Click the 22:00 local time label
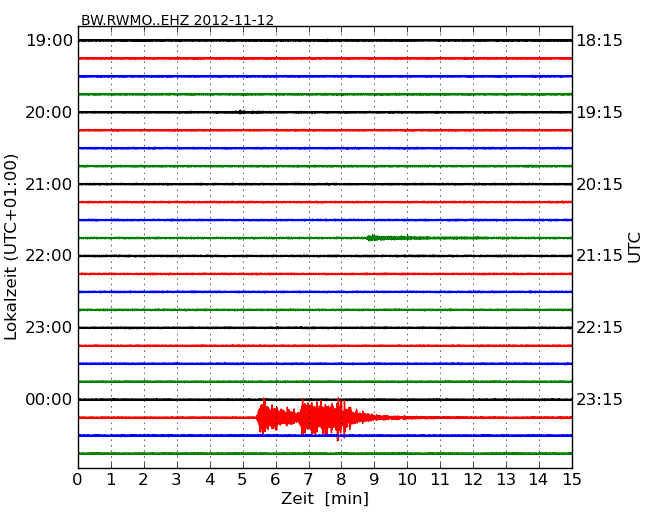 pyautogui.click(x=49, y=256)
